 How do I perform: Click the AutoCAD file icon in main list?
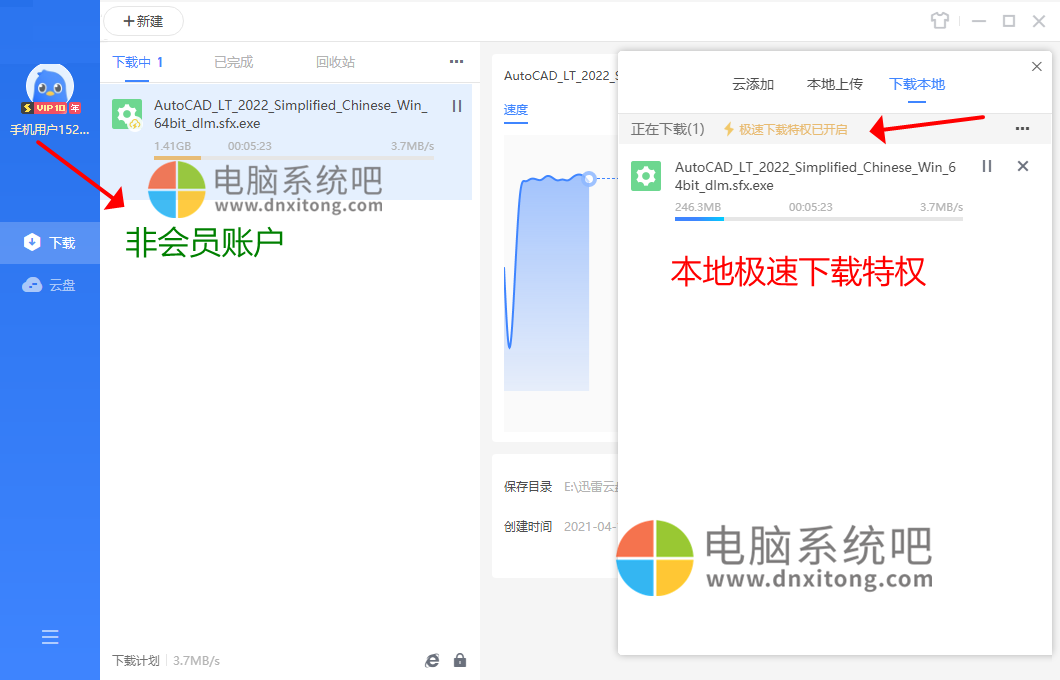pyautogui.click(x=127, y=114)
